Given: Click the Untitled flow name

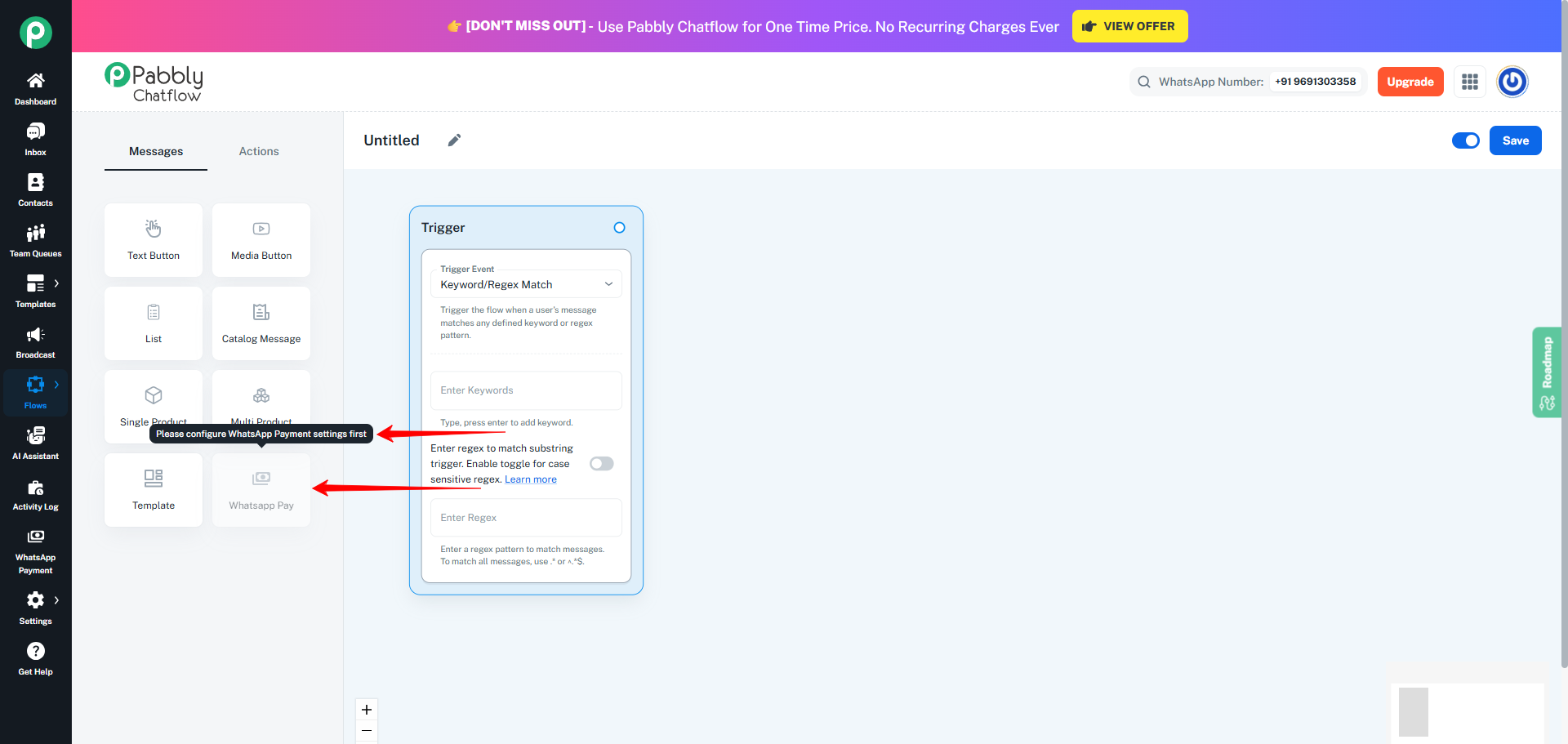Looking at the screenshot, I should (x=391, y=140).
